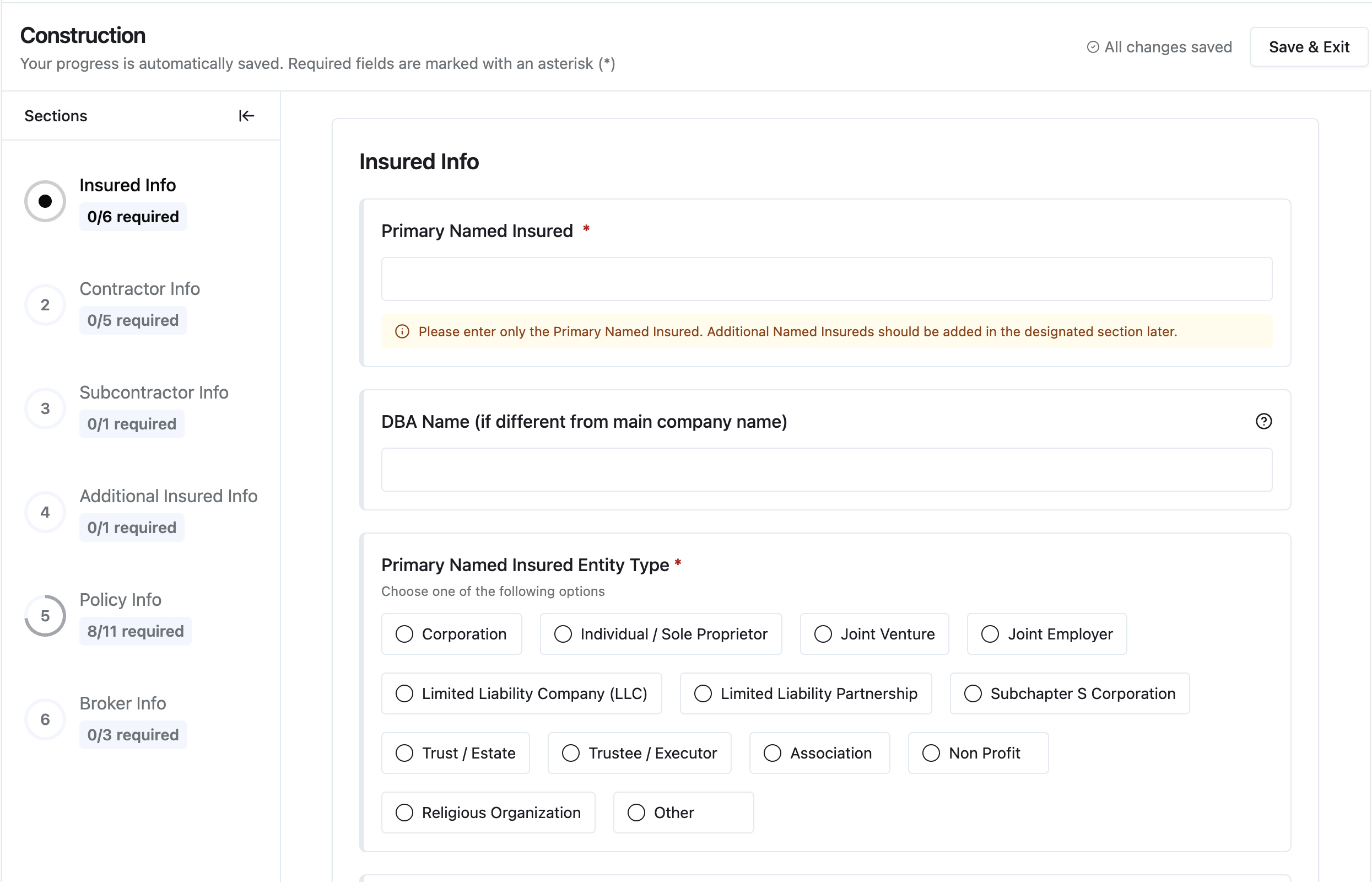Click the DBA Name help question icon
The image size is (1372, 882).
coord(1263,422)
